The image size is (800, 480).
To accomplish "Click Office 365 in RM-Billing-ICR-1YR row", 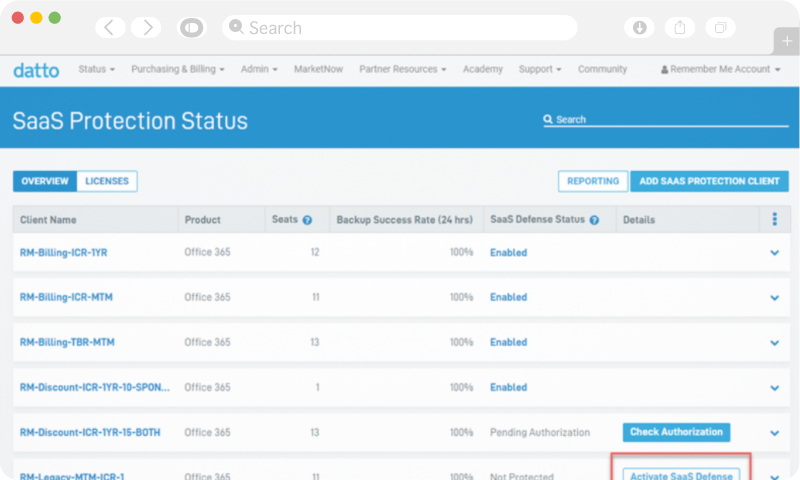I will click(207, 252).
